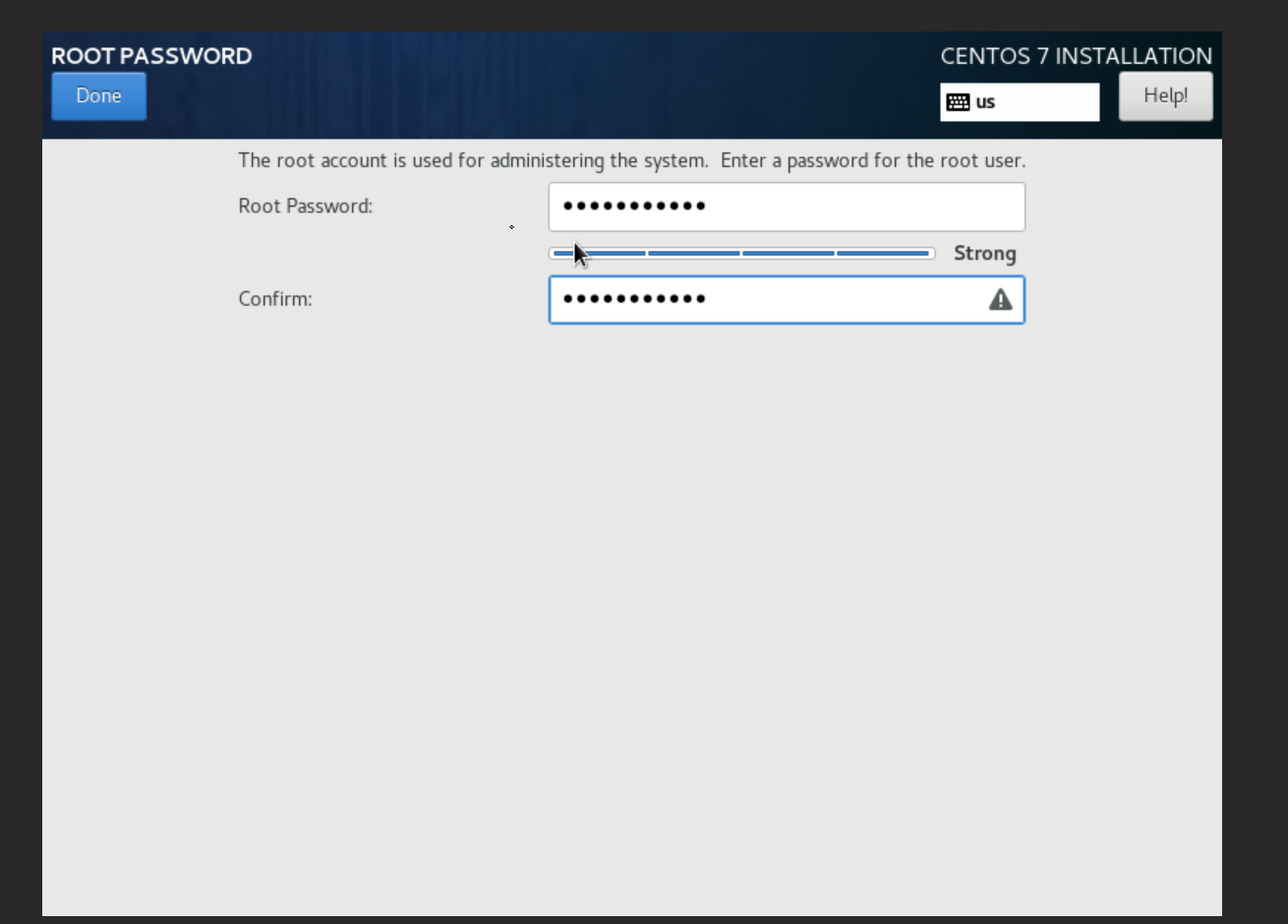Focus the Root Password field

tap(787, 206)
